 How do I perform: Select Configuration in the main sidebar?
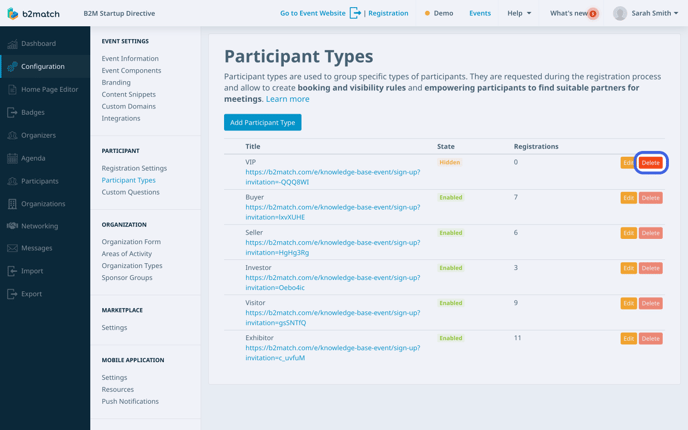(45, 66)
